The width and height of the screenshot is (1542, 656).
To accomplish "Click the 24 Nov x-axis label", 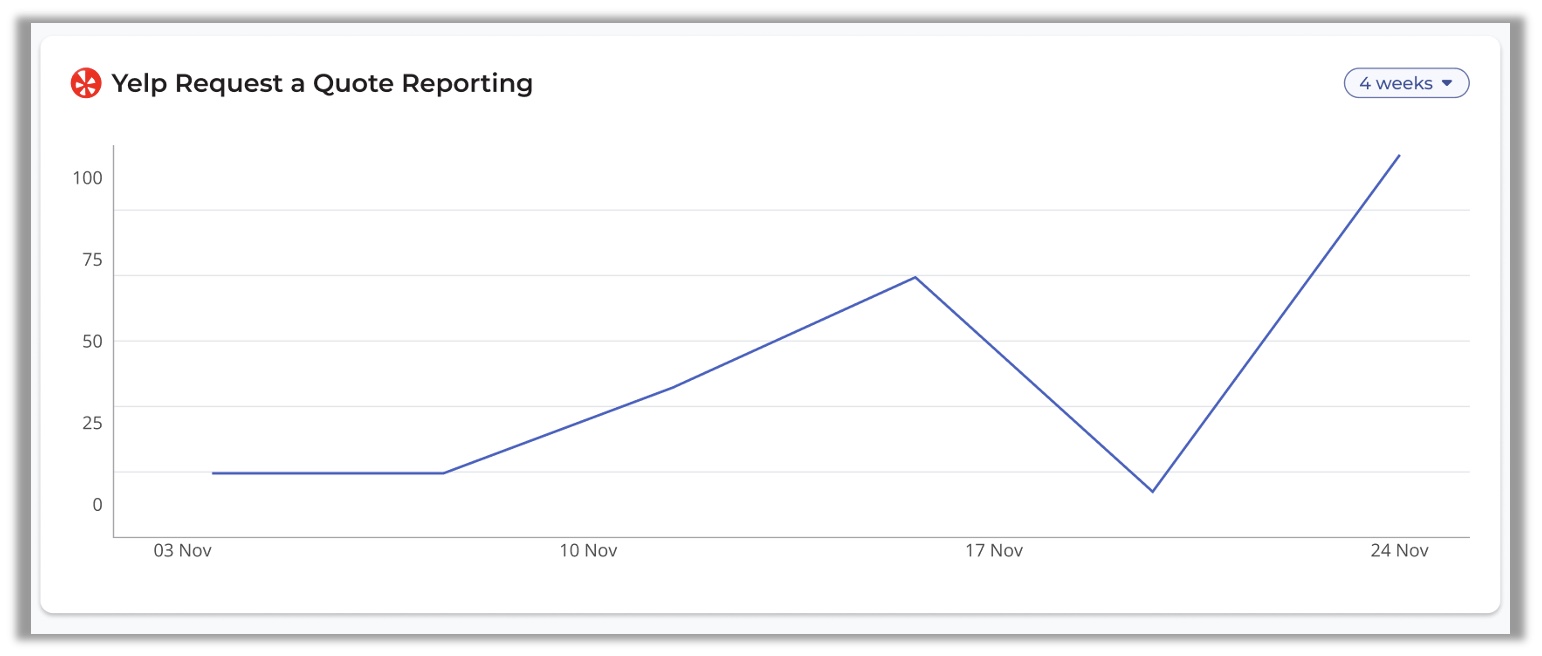I will [1399, 550].
